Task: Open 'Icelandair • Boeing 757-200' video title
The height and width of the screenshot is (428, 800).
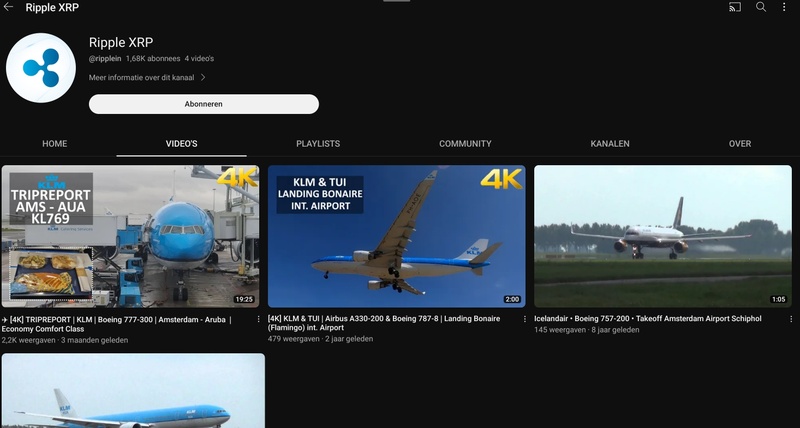Action: click(x=647, y=318)
